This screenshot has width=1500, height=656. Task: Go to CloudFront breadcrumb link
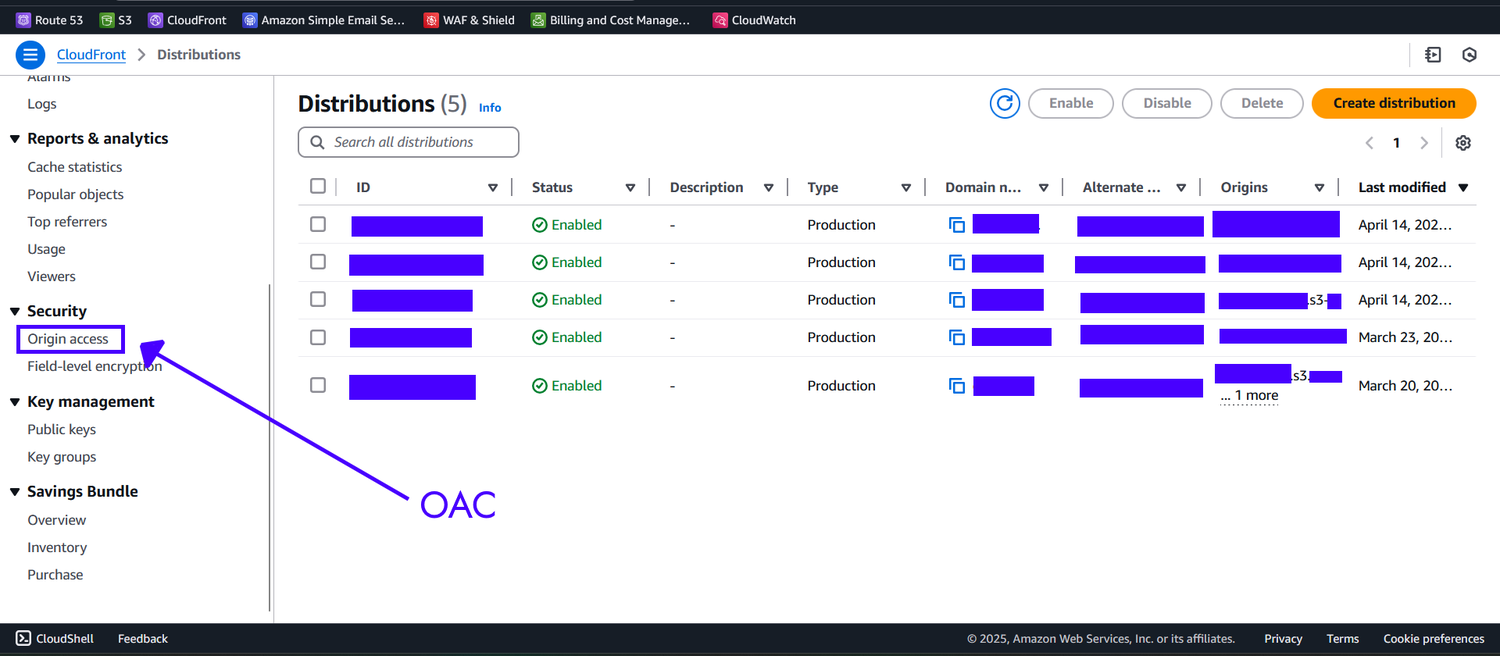pos(91,55)
